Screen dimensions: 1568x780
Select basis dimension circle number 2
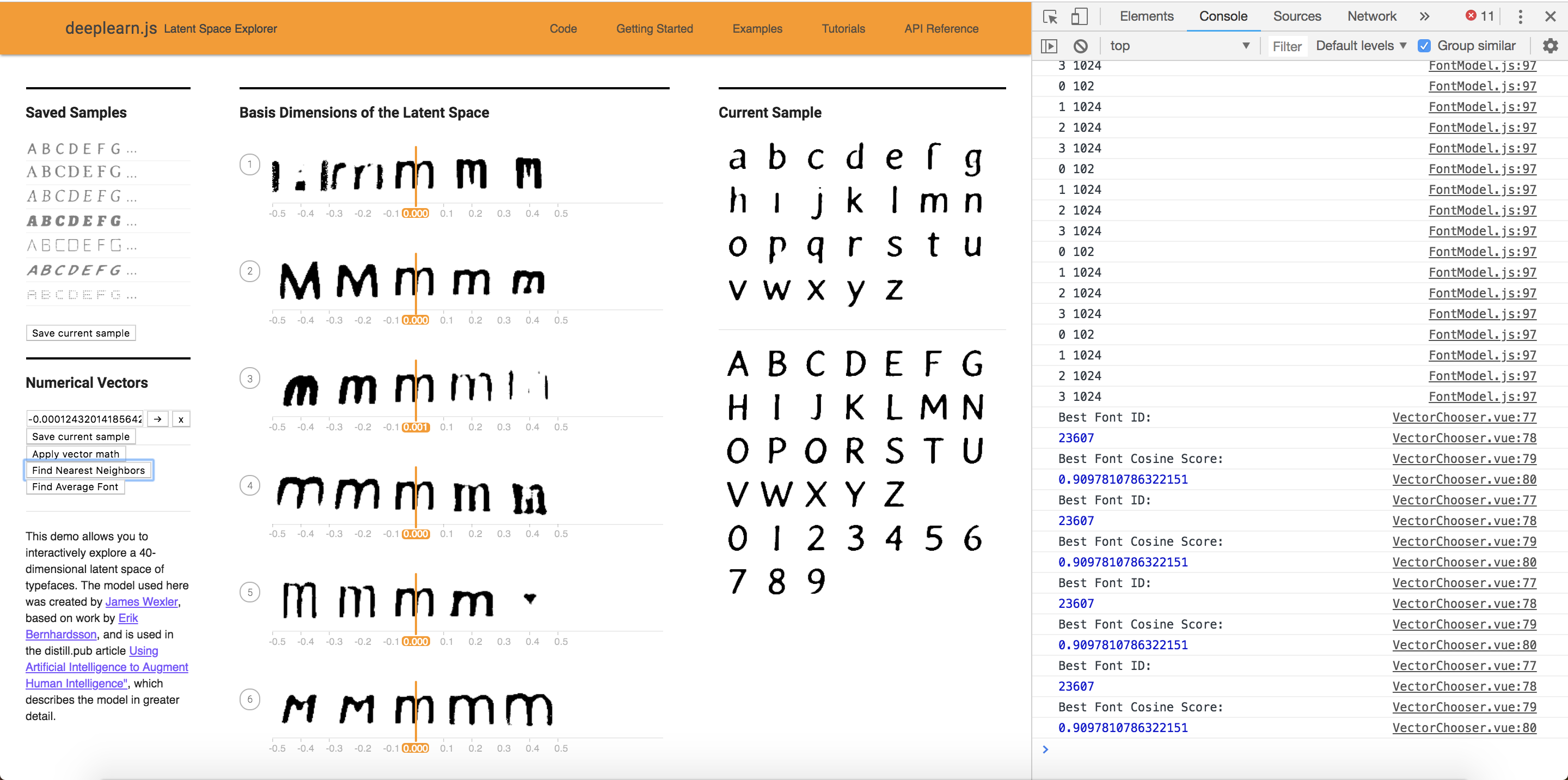249,271
